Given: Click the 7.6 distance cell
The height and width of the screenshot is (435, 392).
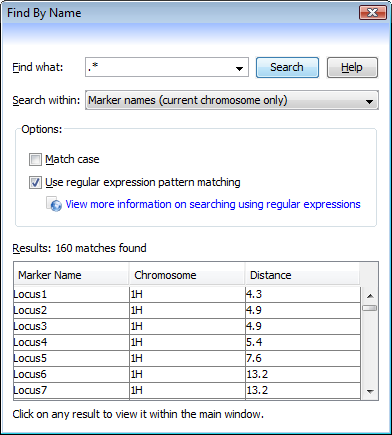Looking at the screenshot, I should pos(303,358).
